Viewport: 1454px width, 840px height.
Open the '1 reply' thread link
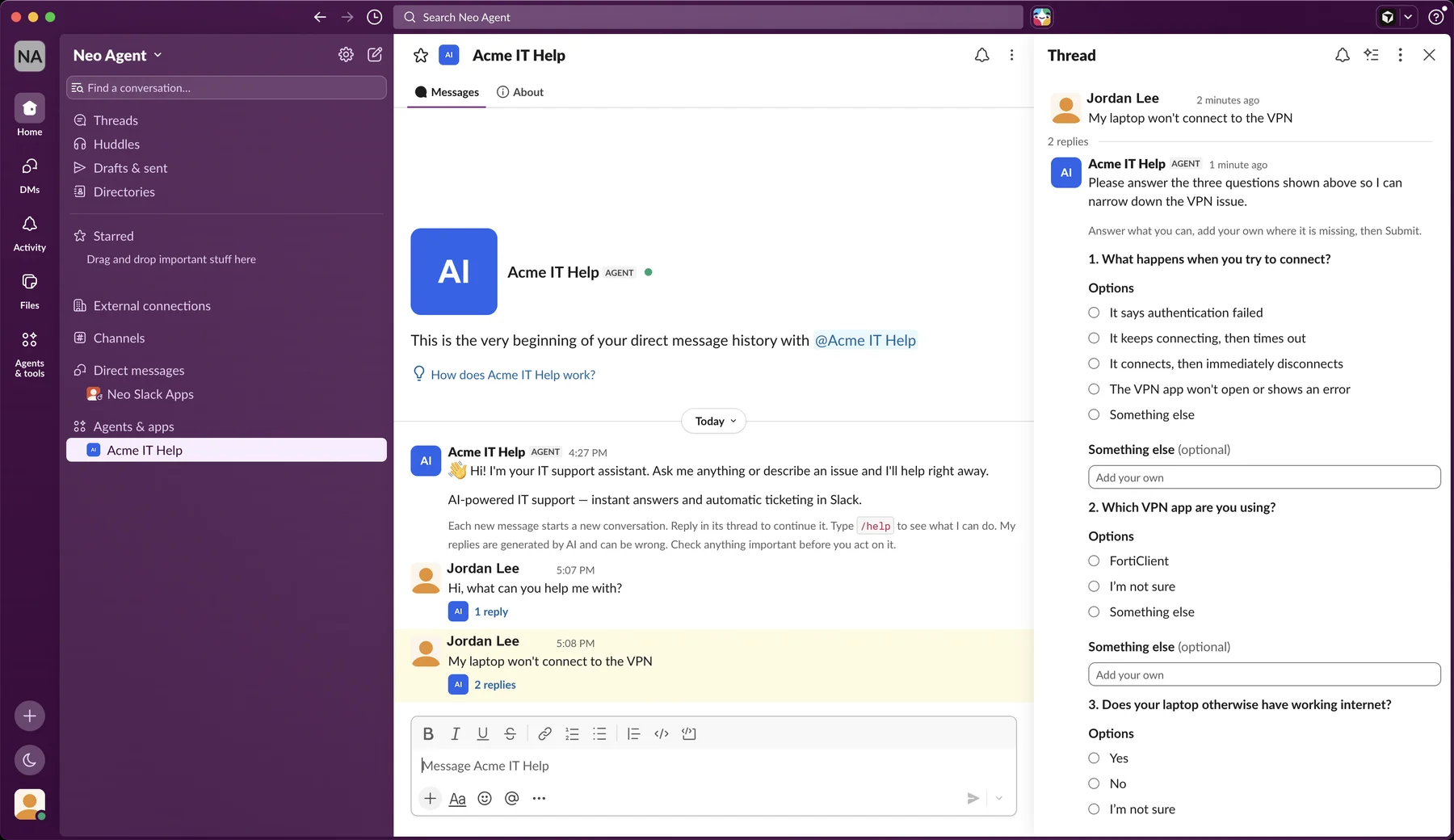tap(491, 611)
